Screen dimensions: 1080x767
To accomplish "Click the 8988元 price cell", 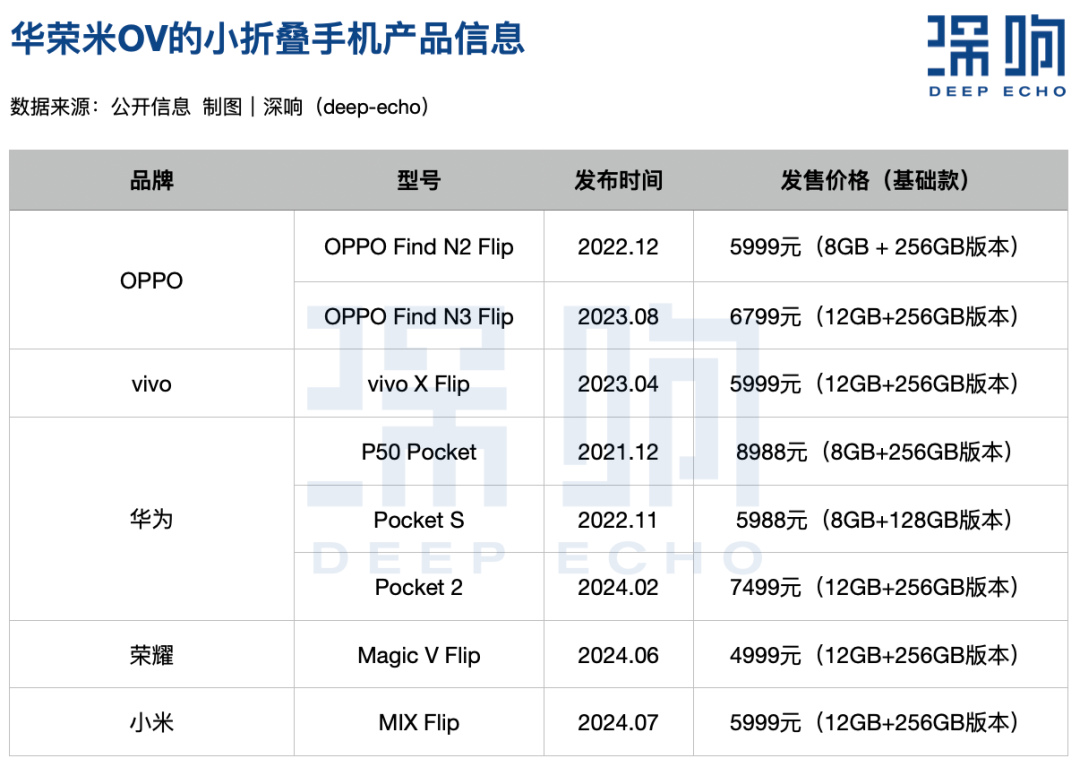I will [x=874, y=452].
